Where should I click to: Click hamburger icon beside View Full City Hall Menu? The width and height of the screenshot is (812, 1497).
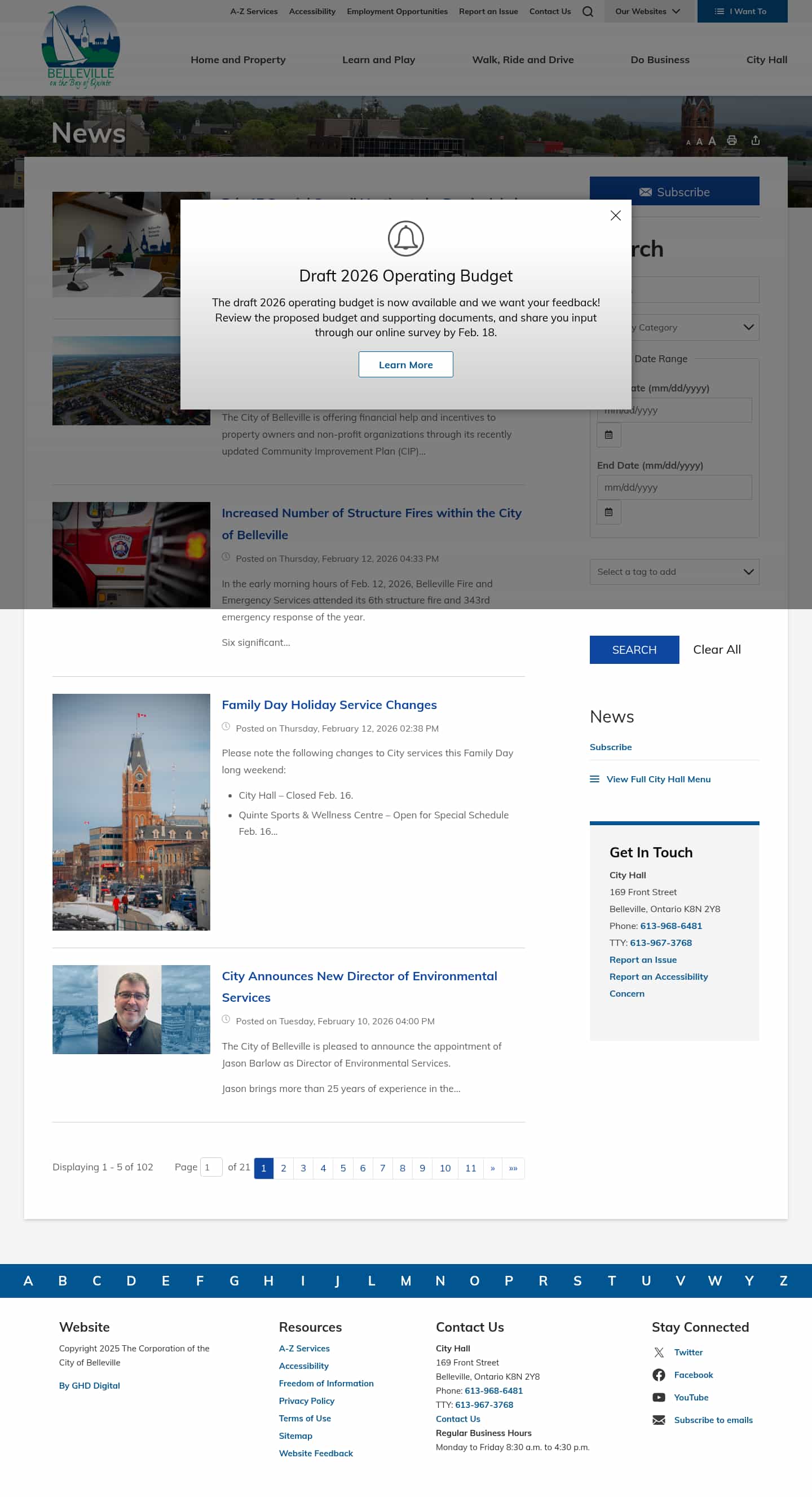[x=594, y=780]
